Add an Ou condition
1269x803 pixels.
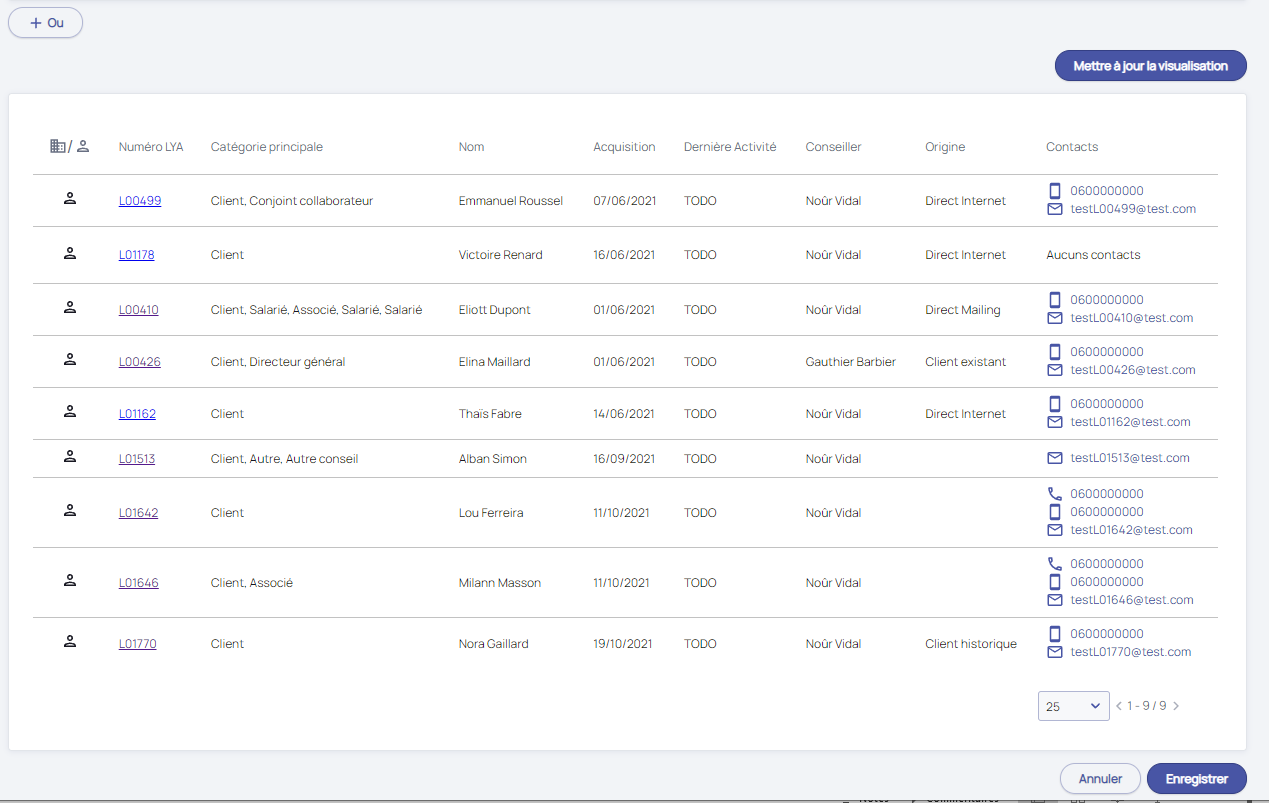[46, 23]
